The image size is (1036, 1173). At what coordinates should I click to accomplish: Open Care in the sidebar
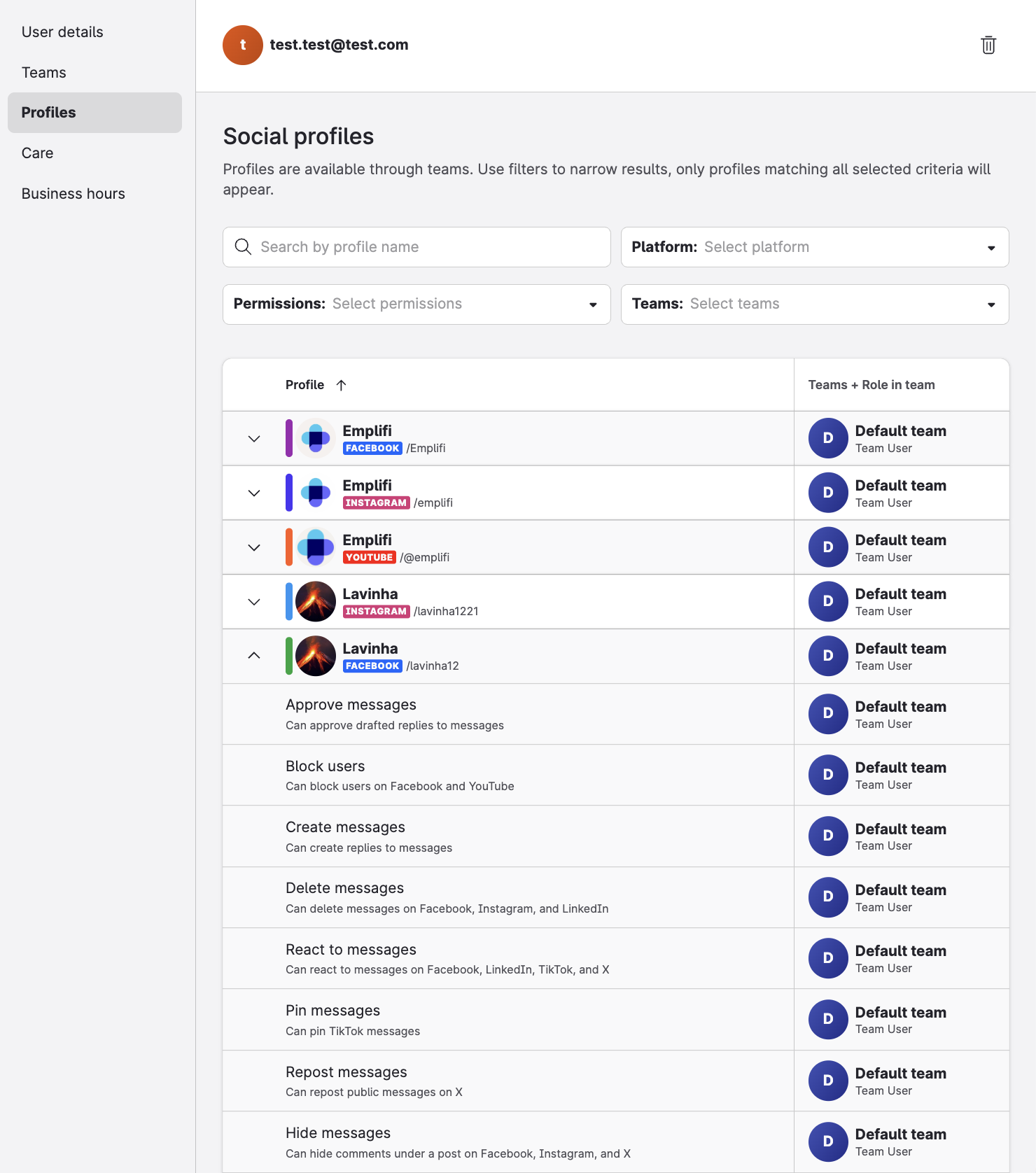94,153
